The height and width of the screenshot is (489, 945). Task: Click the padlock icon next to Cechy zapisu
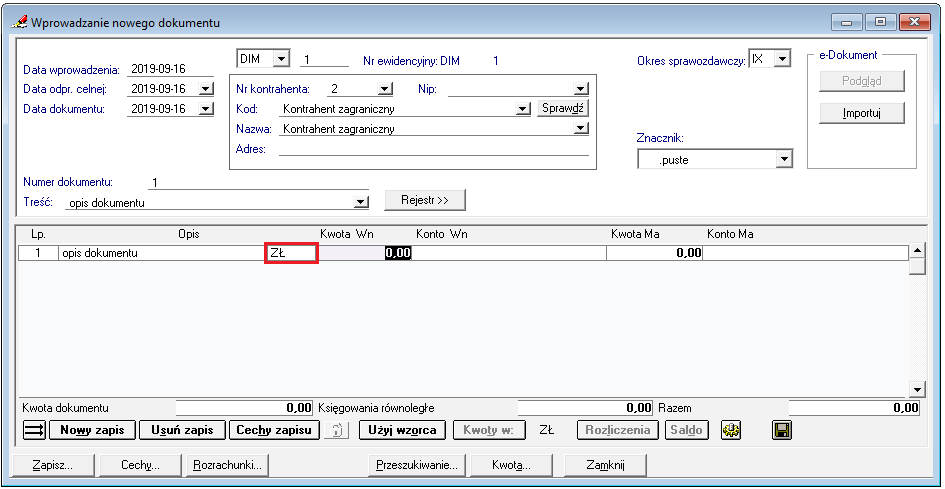pyautogui.click(x=338, y=431)
